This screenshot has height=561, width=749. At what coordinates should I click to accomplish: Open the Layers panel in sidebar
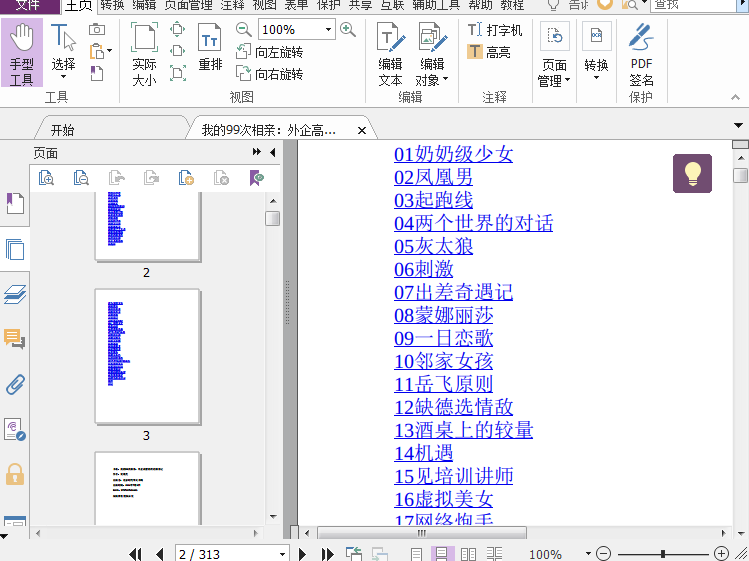tap(15, 294)
